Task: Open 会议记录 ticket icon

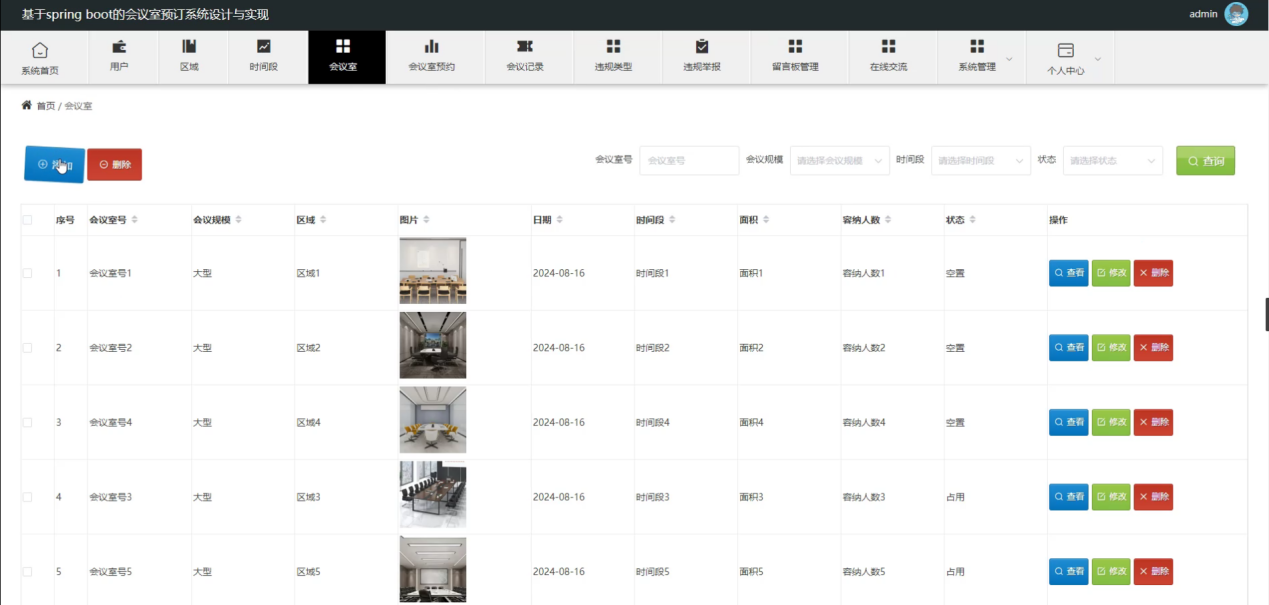Action: tap(525, 47)
